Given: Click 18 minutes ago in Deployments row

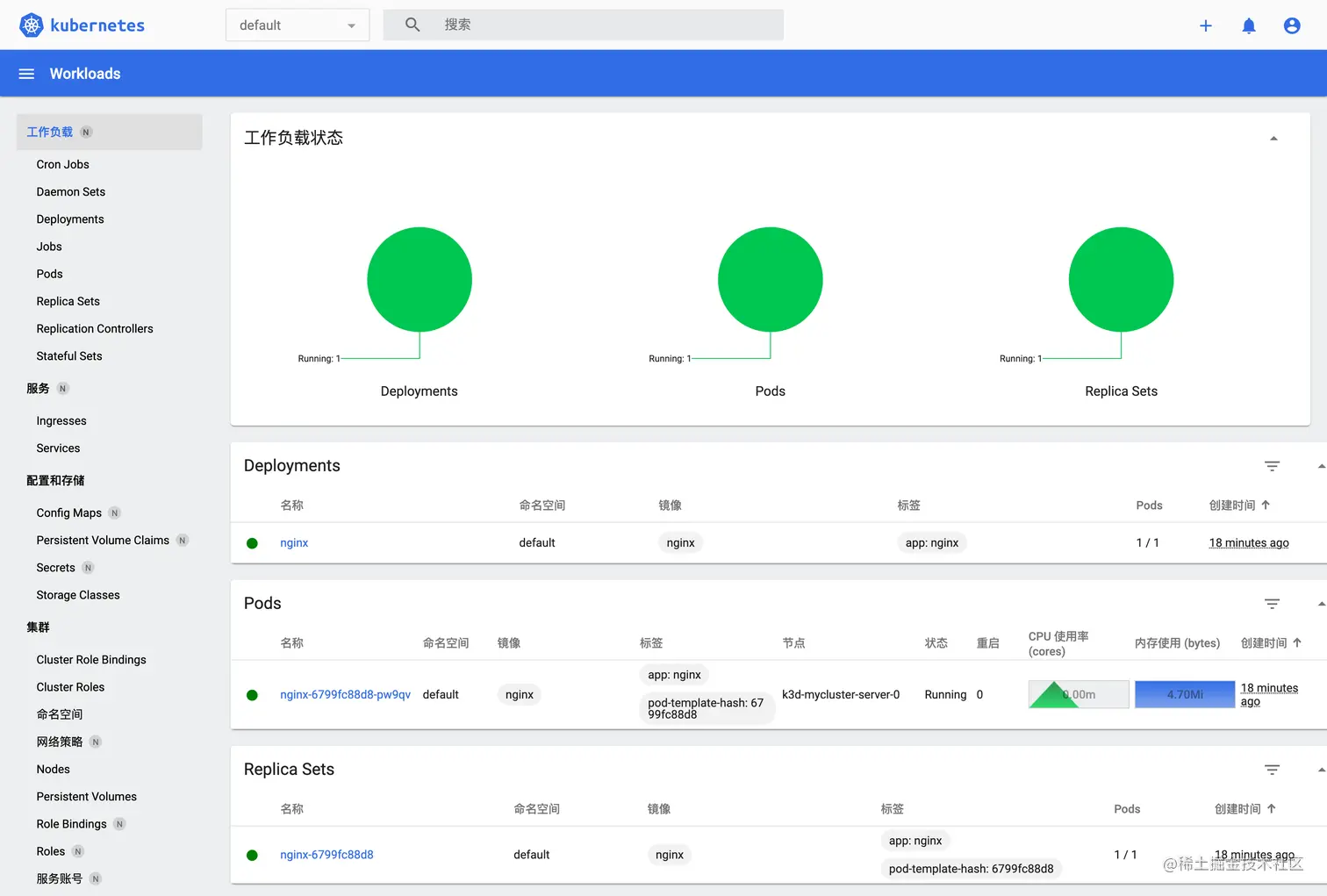Looking at the screenshot, I should point(1249,543).
